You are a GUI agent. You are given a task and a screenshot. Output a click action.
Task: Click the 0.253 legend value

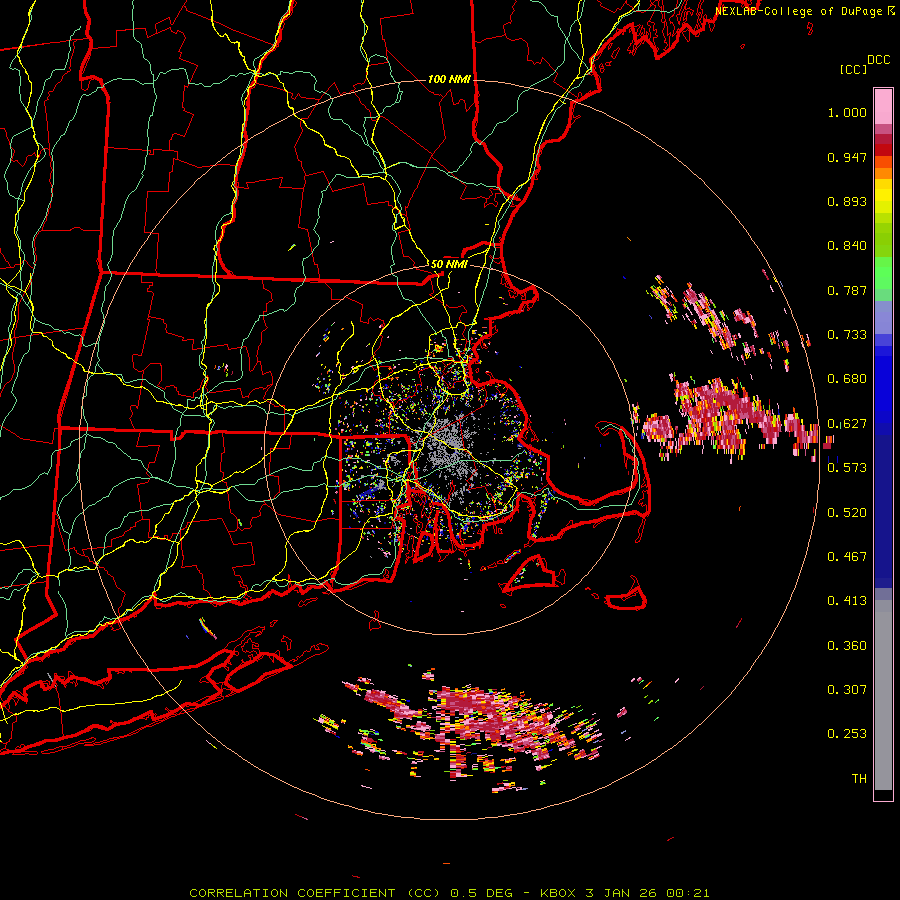tap(847, 734)
